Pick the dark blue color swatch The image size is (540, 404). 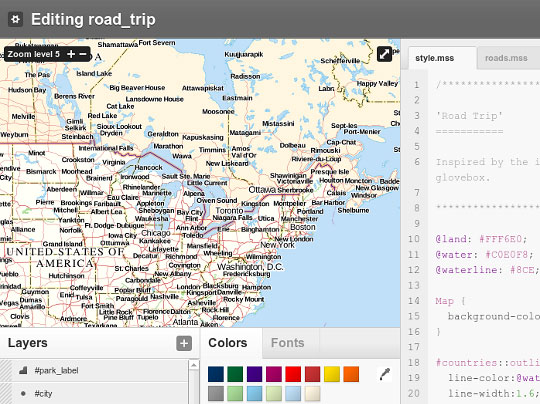(x=216, y=374)
